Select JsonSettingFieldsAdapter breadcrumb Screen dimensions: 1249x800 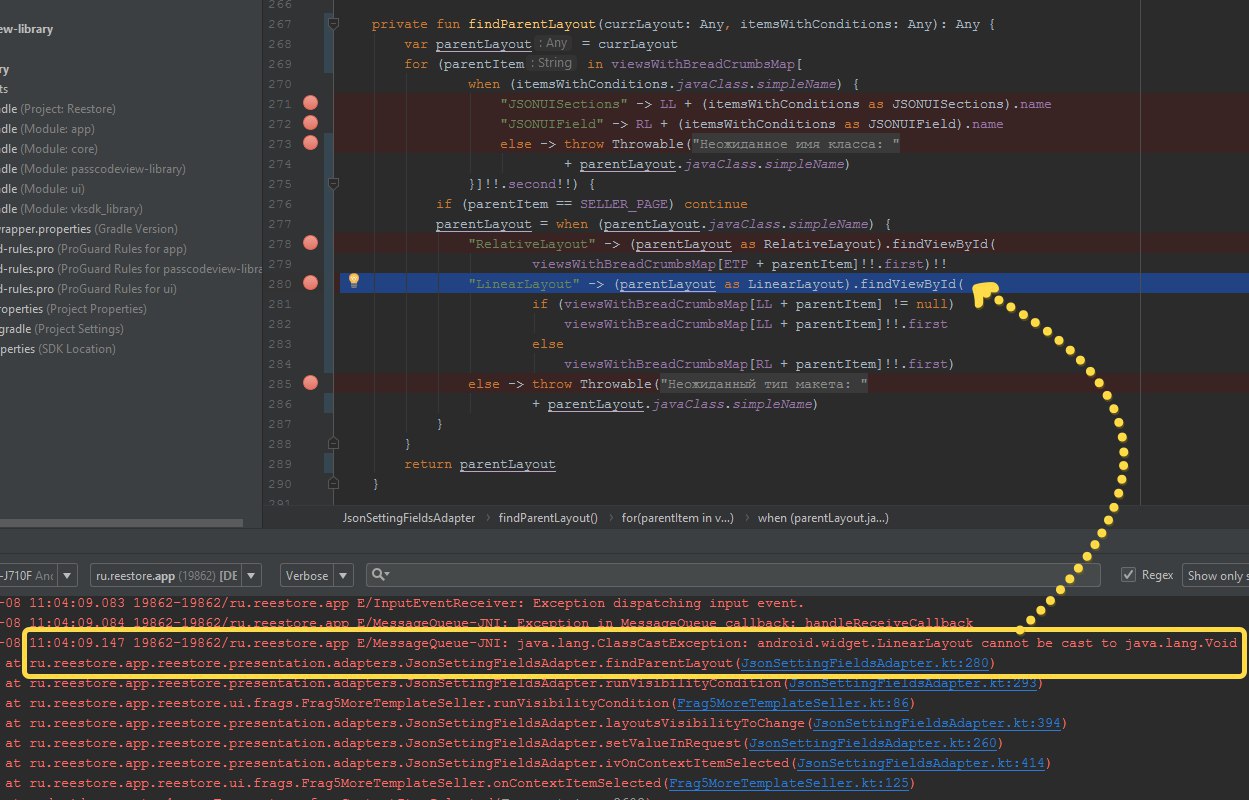point(409,518)
